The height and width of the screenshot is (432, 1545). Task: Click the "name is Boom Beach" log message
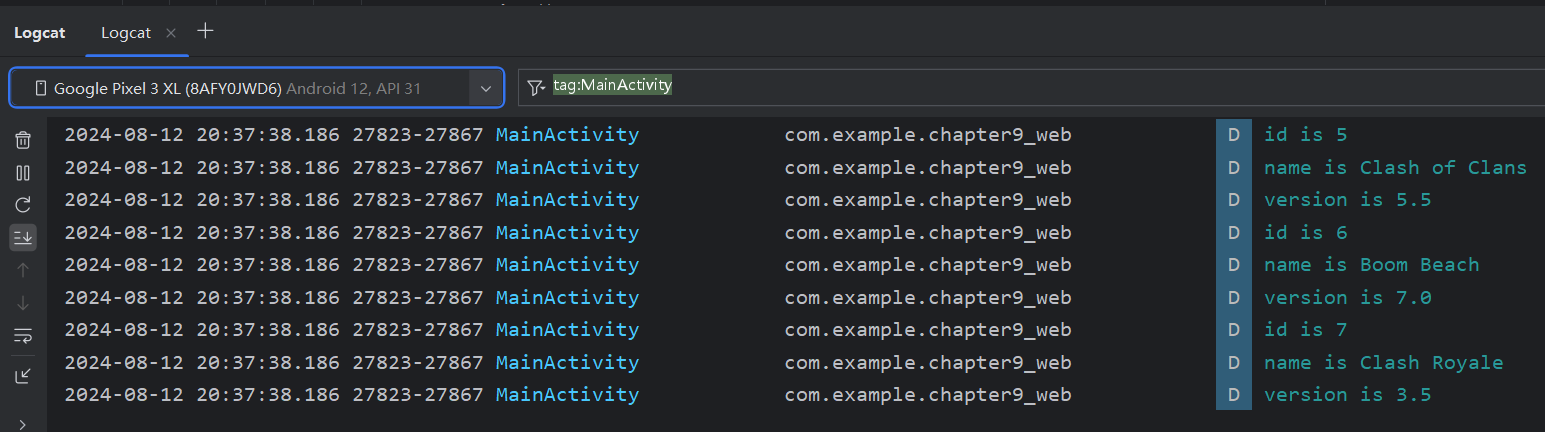(1370, 265)
